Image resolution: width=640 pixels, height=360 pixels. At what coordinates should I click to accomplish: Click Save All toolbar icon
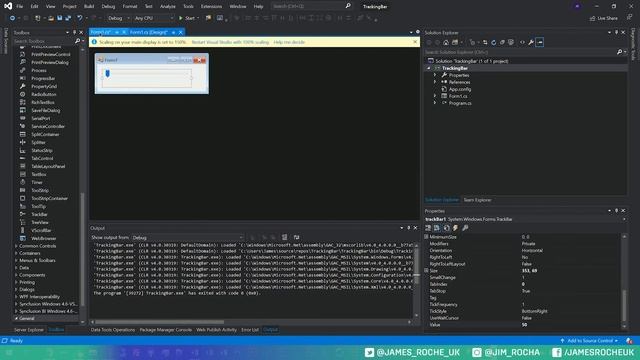point(68,18)
